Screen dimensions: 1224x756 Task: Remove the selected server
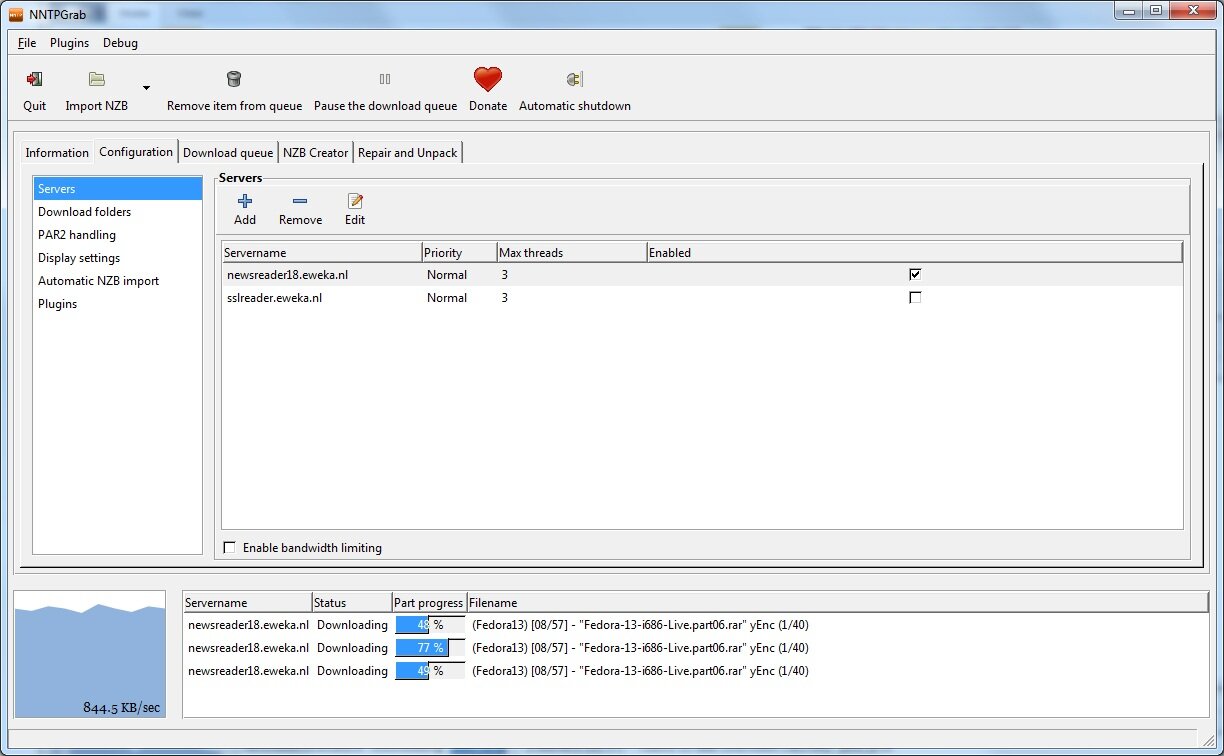[x=300, y=201]
